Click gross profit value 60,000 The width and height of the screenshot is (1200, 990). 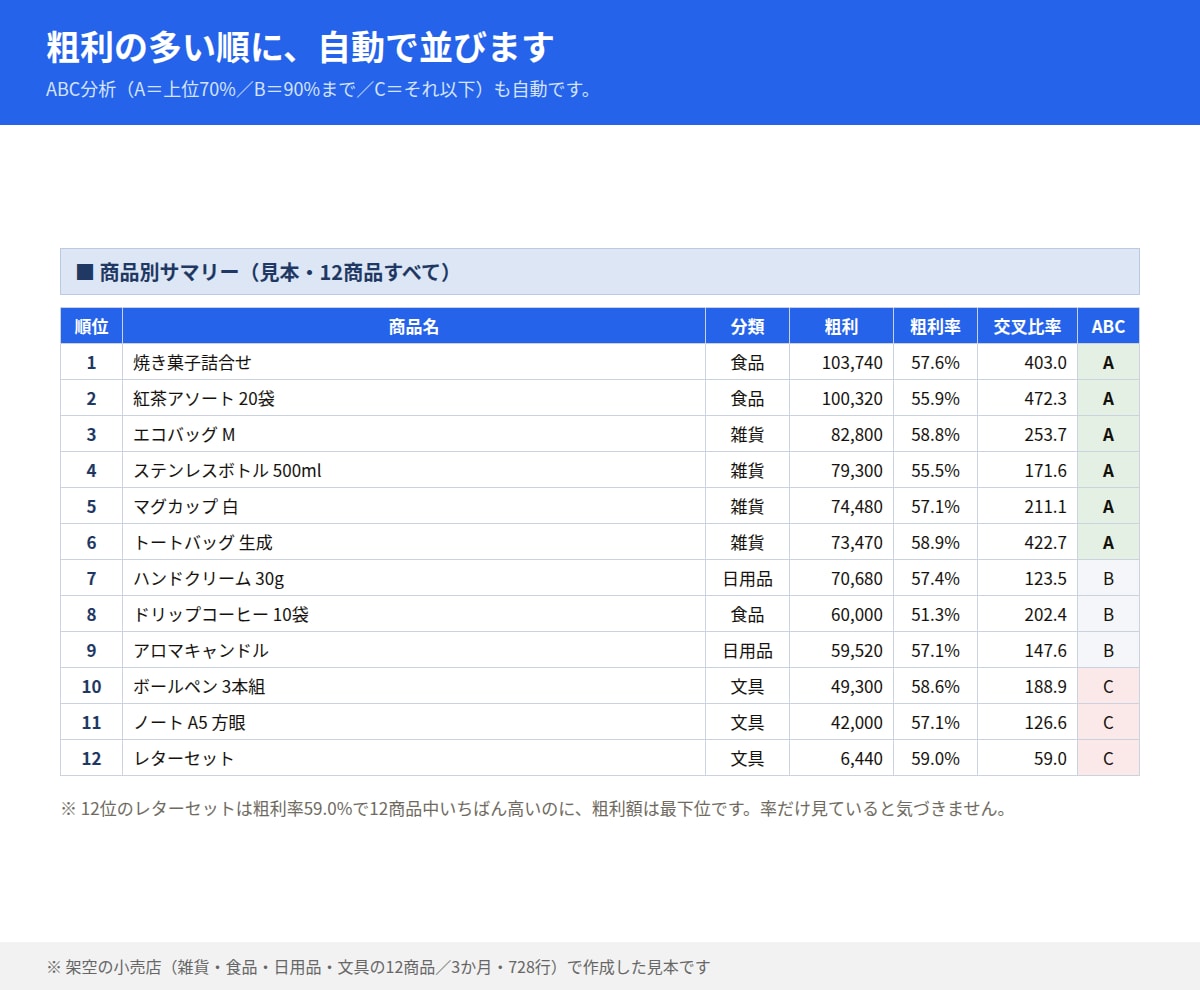(x=842, y=614)
